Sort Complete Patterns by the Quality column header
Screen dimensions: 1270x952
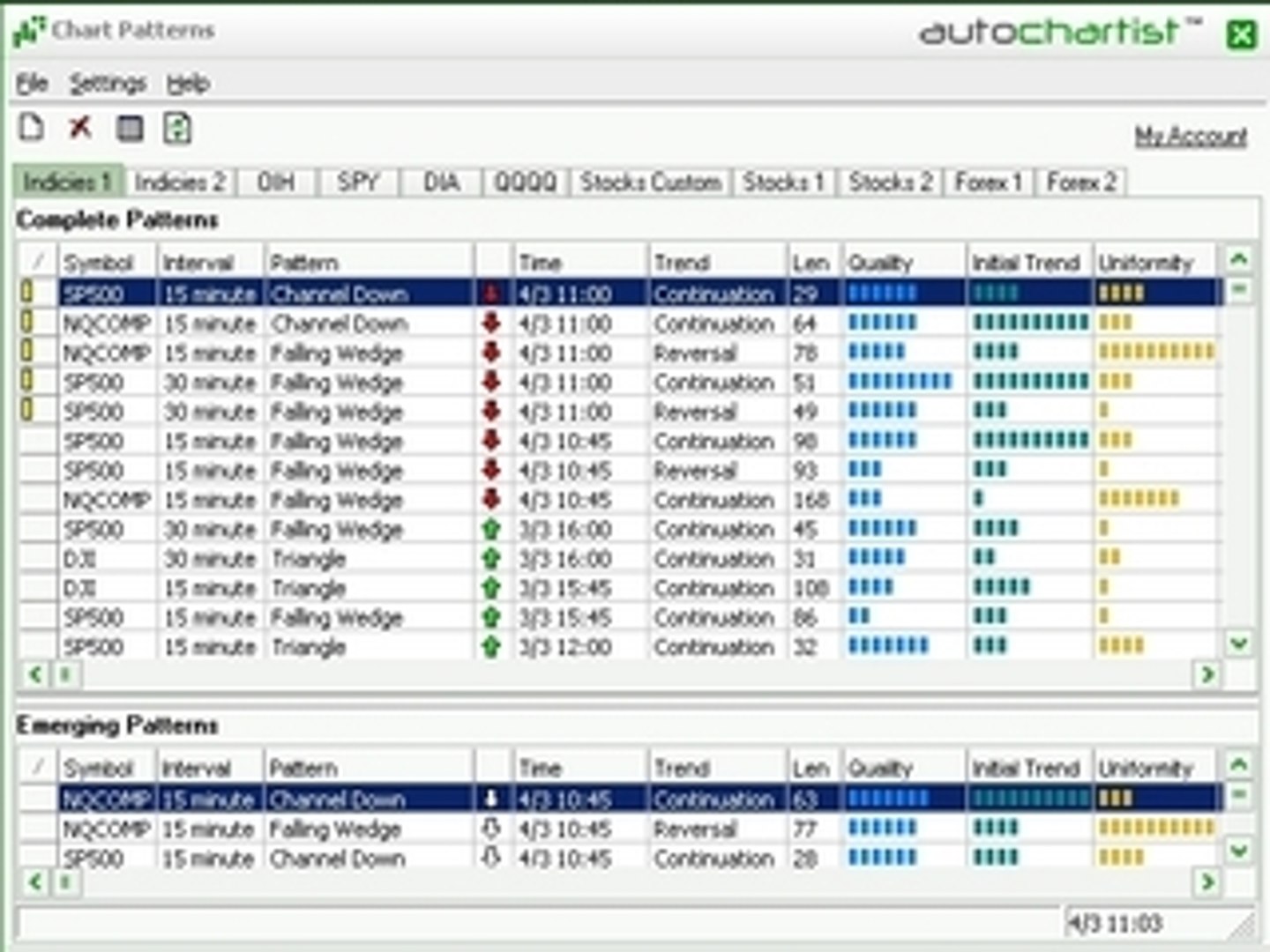[x=904, y=262]
